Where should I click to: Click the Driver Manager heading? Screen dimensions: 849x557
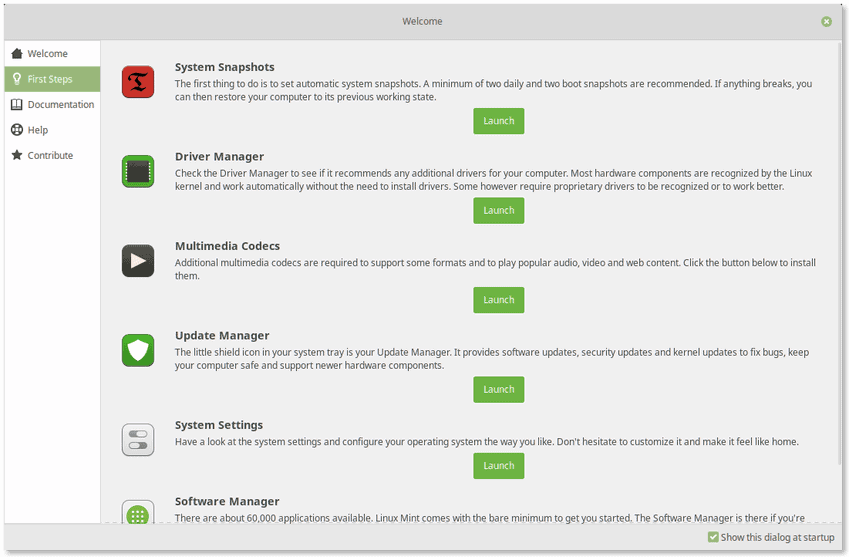click(x=219, y=156)
